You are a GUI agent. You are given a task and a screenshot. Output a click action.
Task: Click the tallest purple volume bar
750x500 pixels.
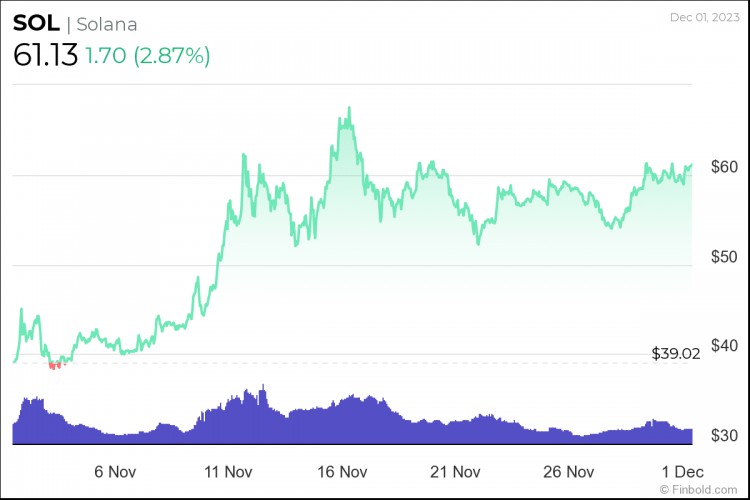[x=263, y=414]
